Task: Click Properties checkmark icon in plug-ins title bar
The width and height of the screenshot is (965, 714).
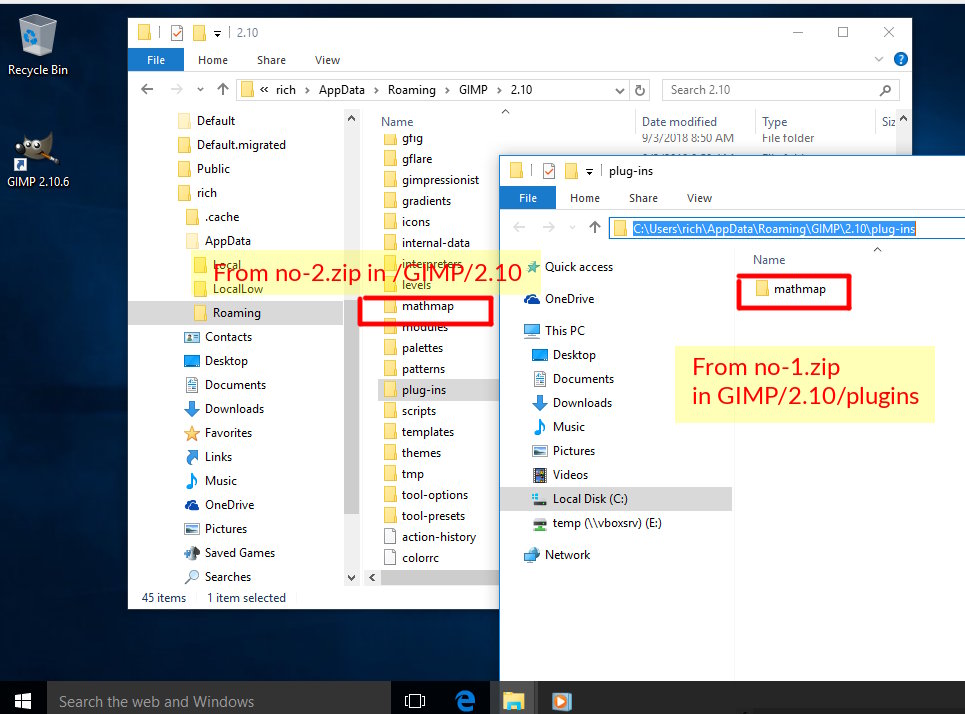Action: (x=549, y=170)
